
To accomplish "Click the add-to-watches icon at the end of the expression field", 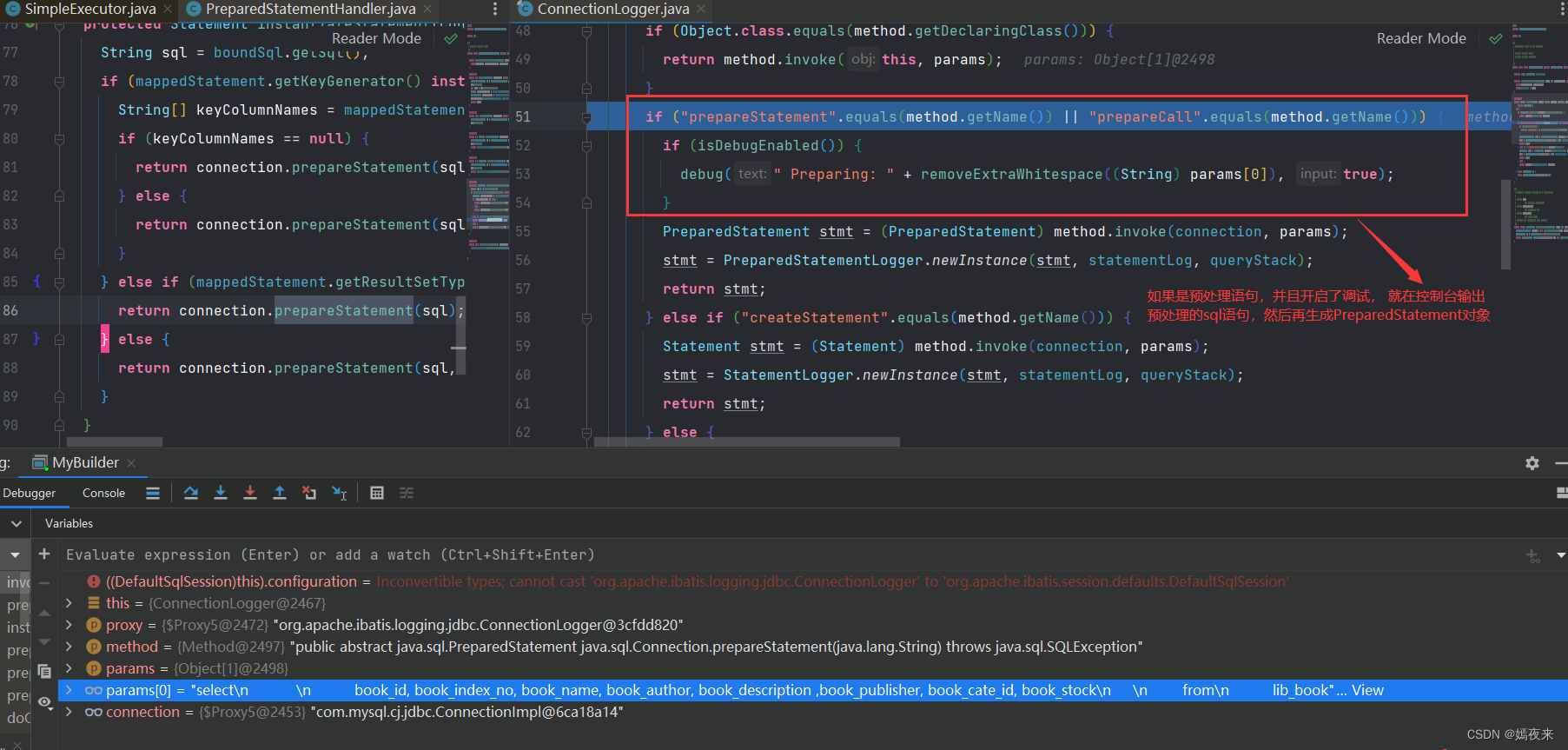I will point(1532,554).
